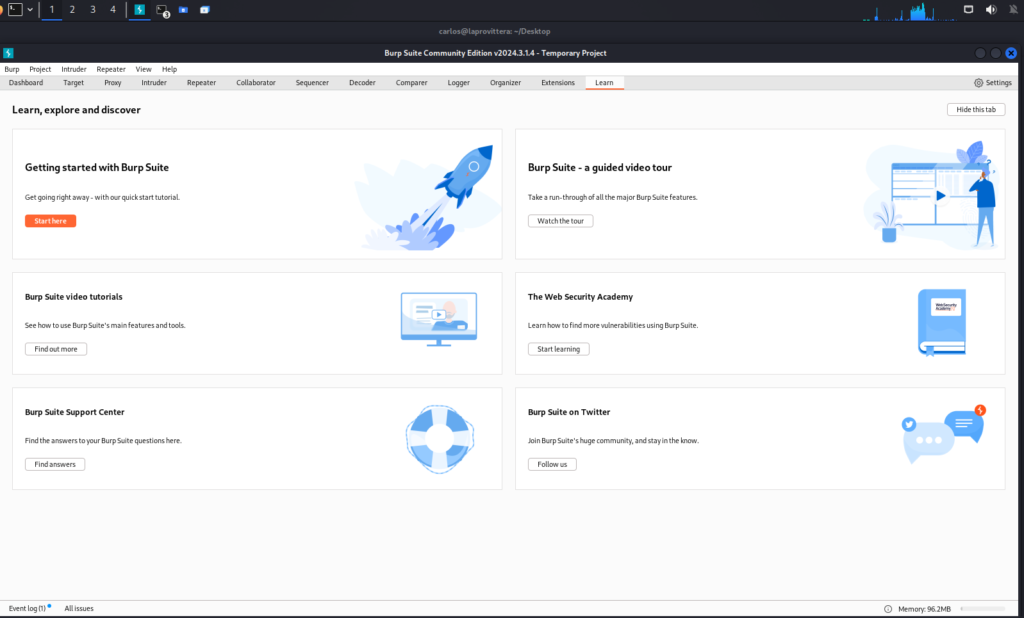Click the volume speaker icon in system tray

point(991,9)
